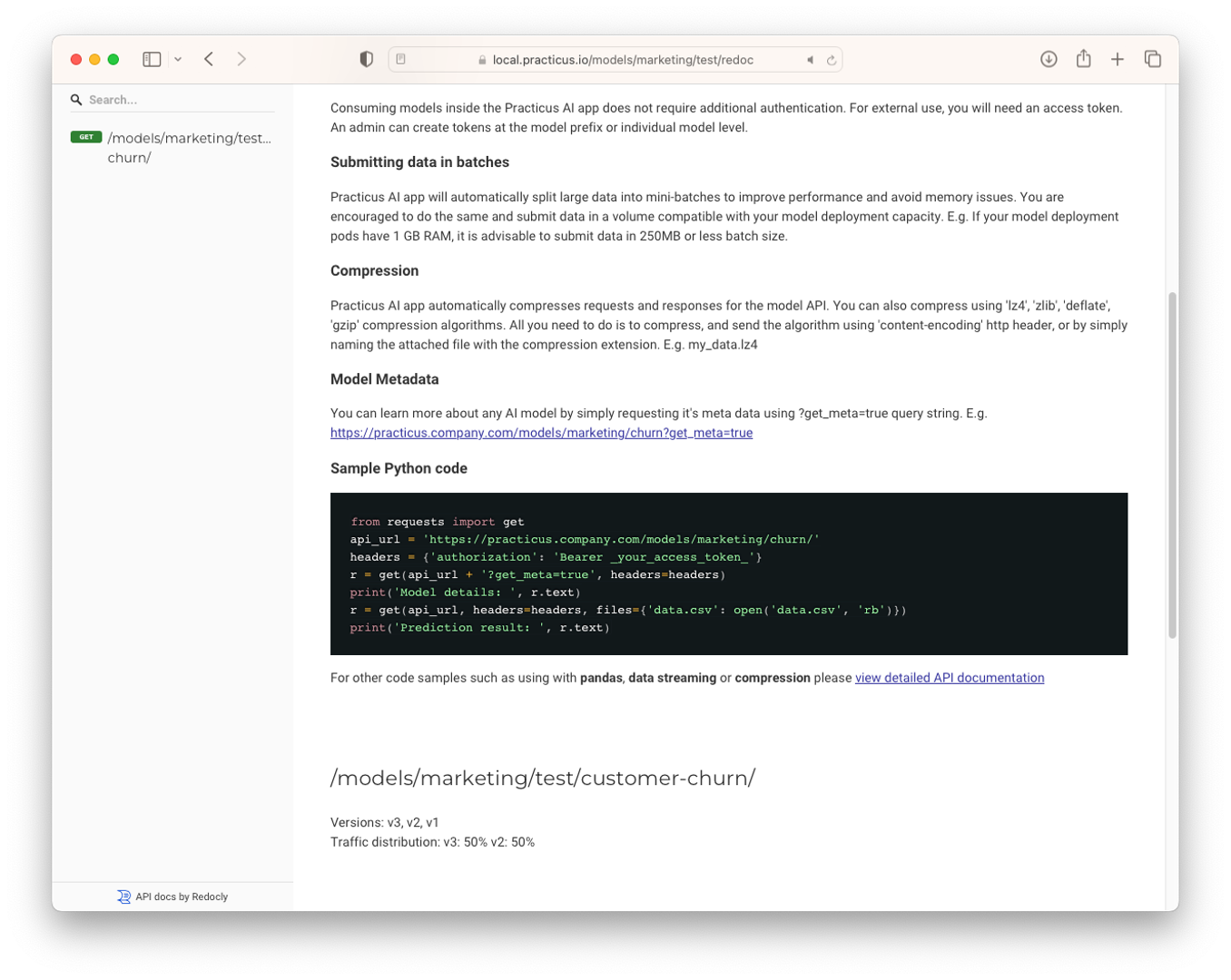The height and width of the screenshot is (980, 1231).
Task: Focus the Redoc Search box
Action: pyautogui.click(x=177, y=100)
